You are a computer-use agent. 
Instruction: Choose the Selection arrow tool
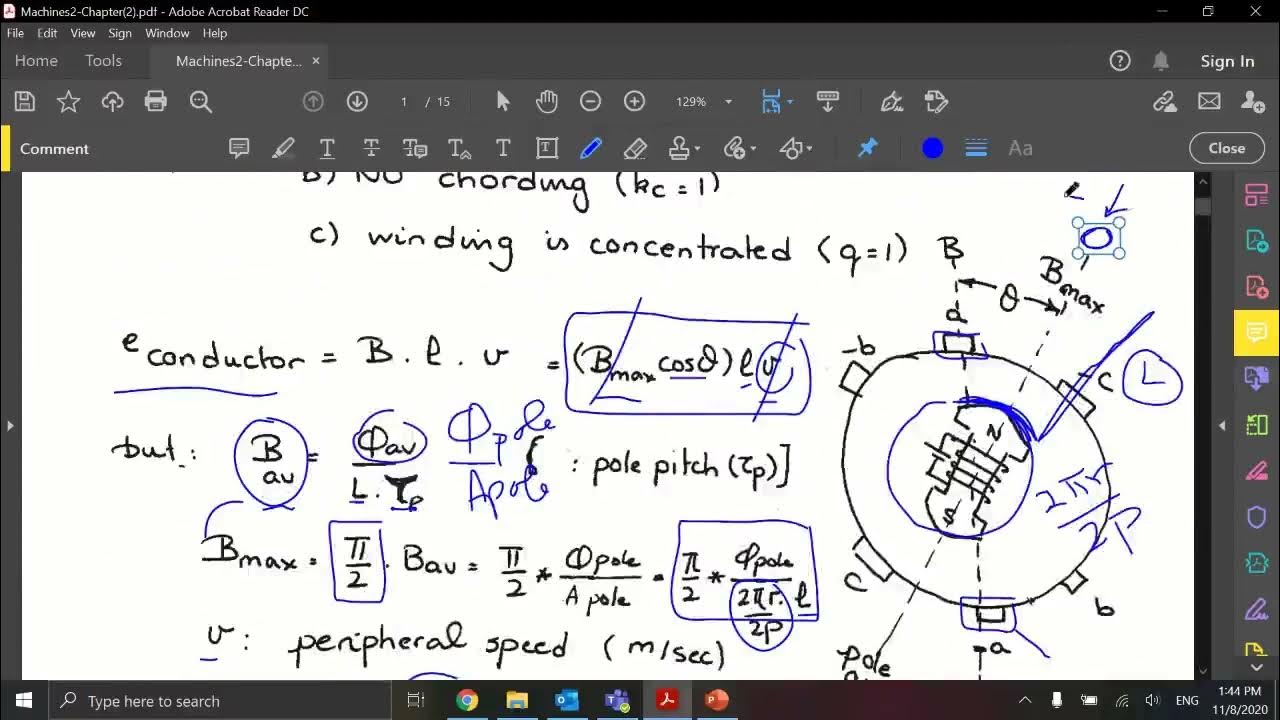pos(503,101)
